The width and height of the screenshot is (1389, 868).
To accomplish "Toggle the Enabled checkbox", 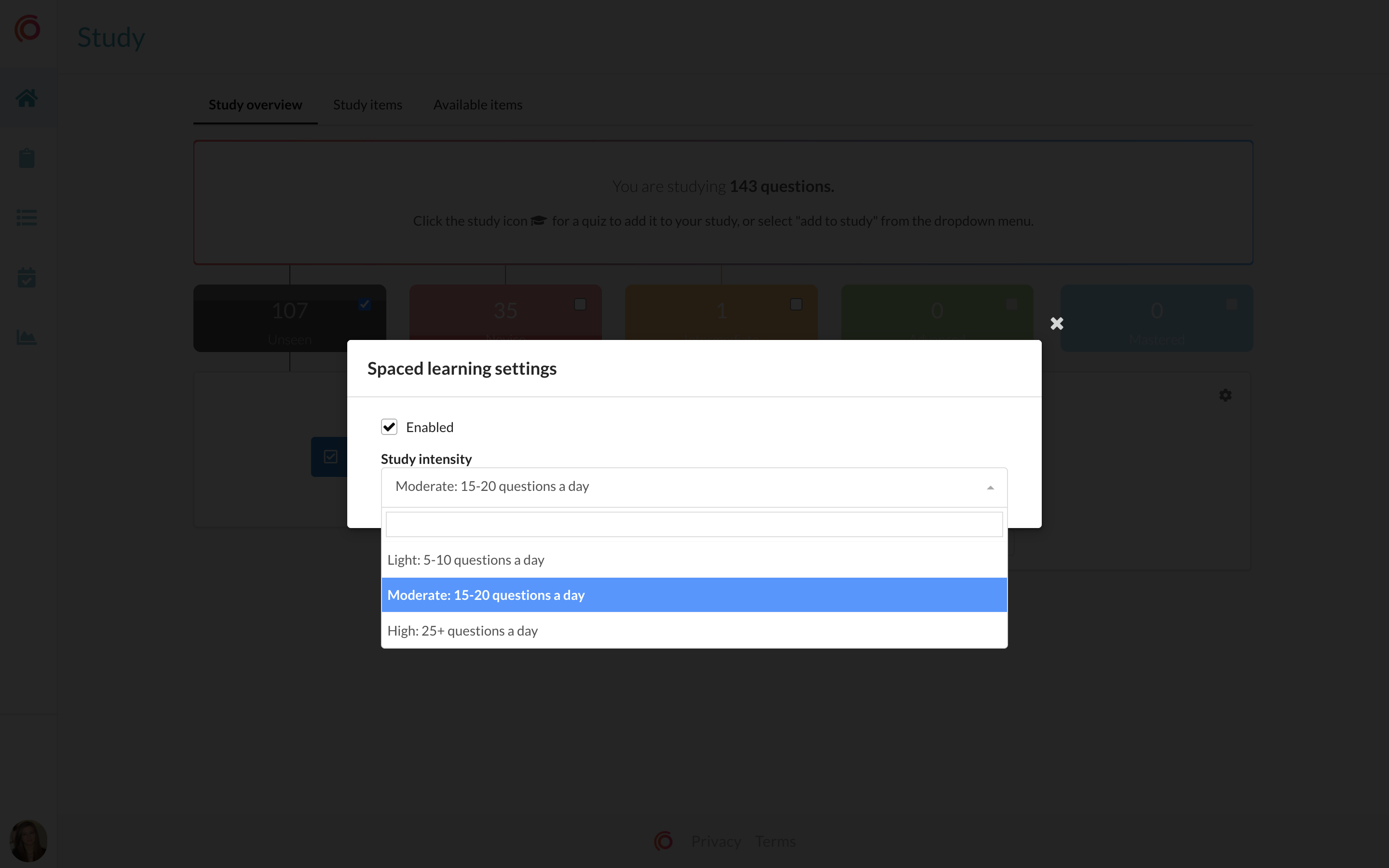I will coord(389,427).
